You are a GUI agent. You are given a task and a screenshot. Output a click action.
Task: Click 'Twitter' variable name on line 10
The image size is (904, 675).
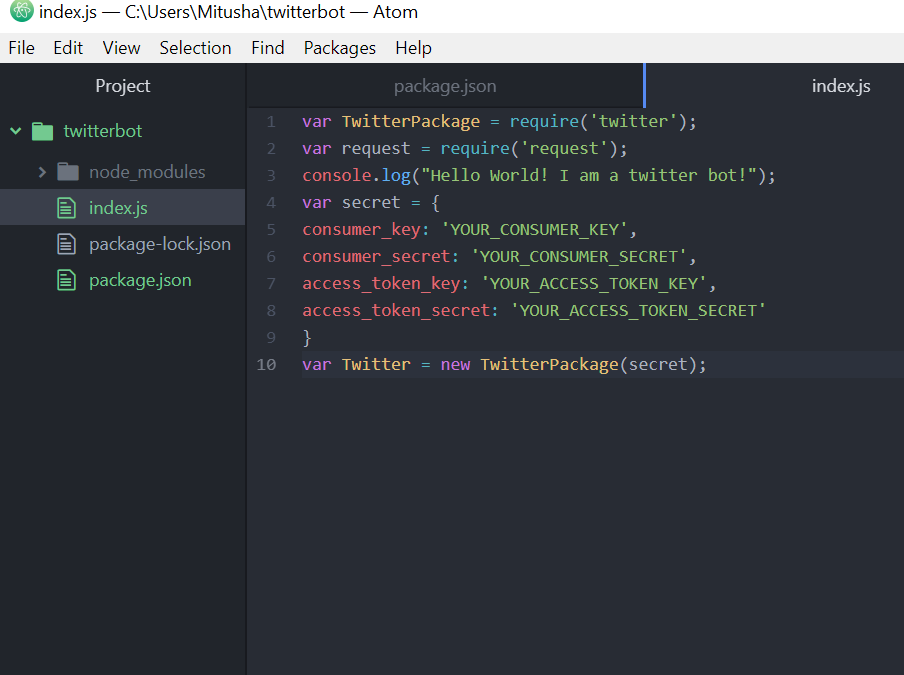pos(376,365)
